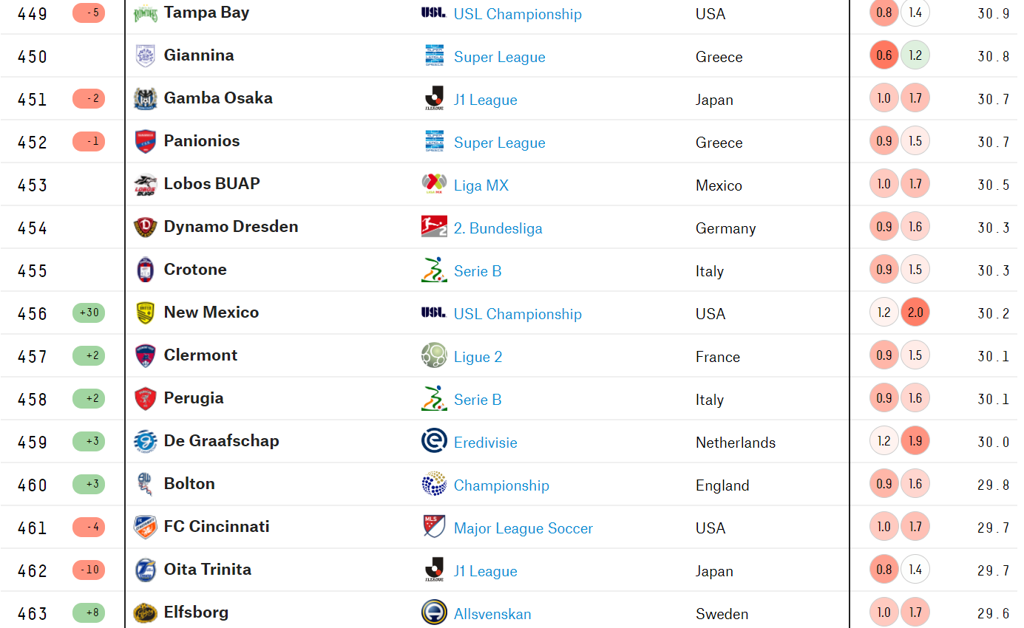Click the Bolton club crest

pos(145,484)
